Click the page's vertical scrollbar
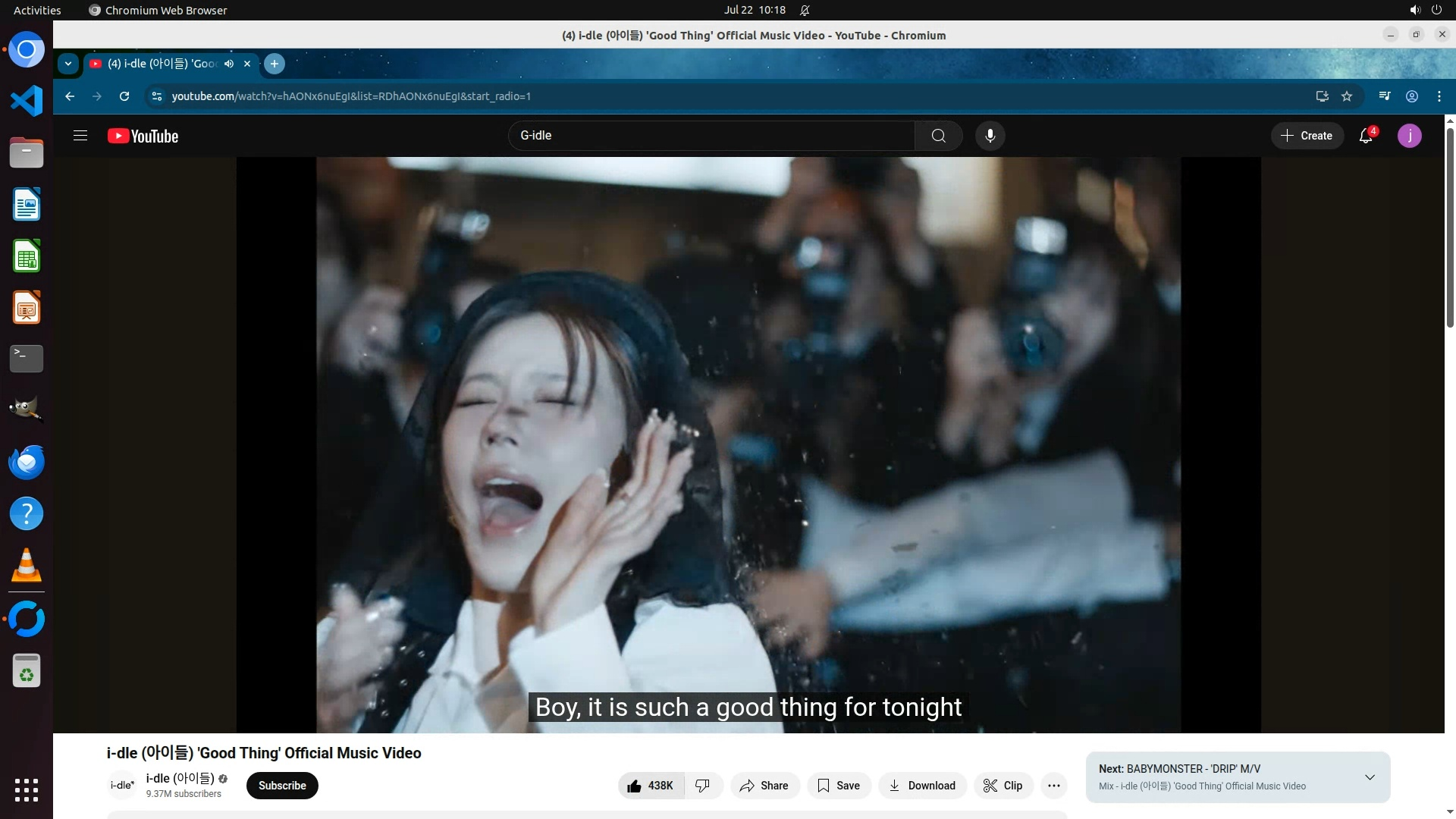Screen dimensions: 1456x819 [1450, 227]
